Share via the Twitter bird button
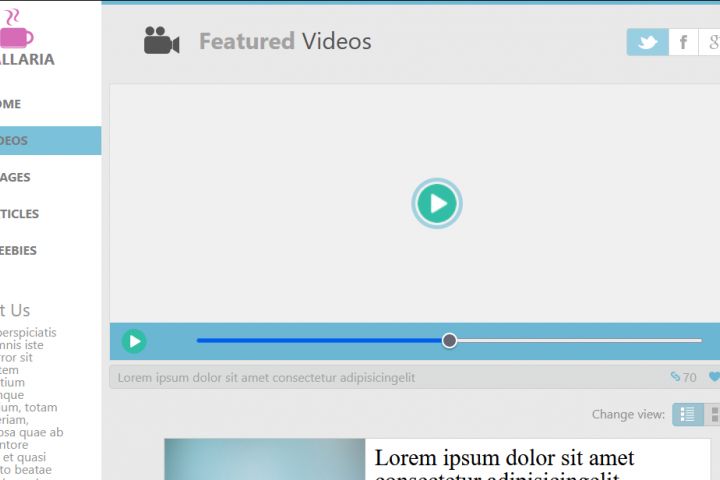Screen dimensions: 720x480 click(x=647, y=42)
